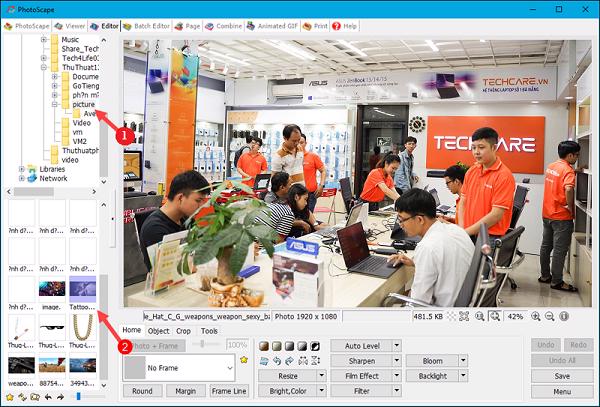The width and height of the screenshot is (600, 407).
Task: Go to the Combine tab
Action: click(x=223, y=26)
